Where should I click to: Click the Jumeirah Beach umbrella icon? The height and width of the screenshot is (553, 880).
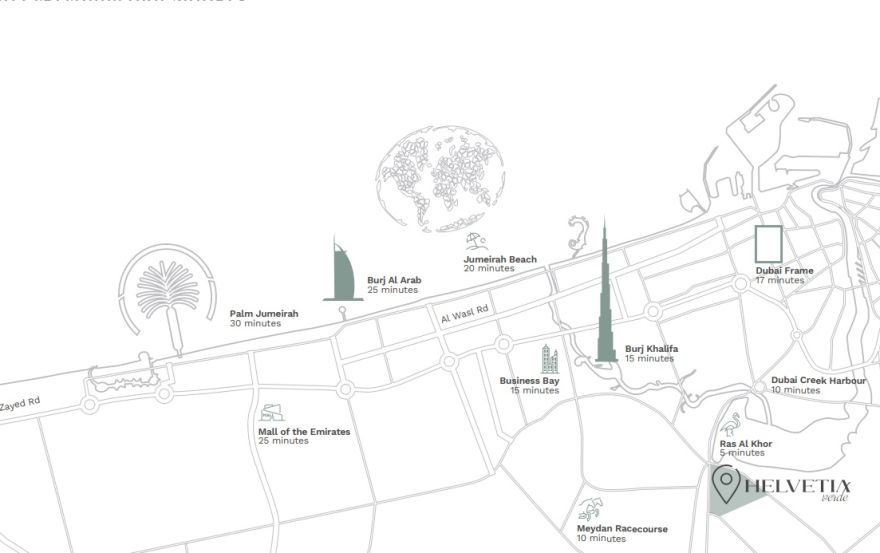(476, 242)
